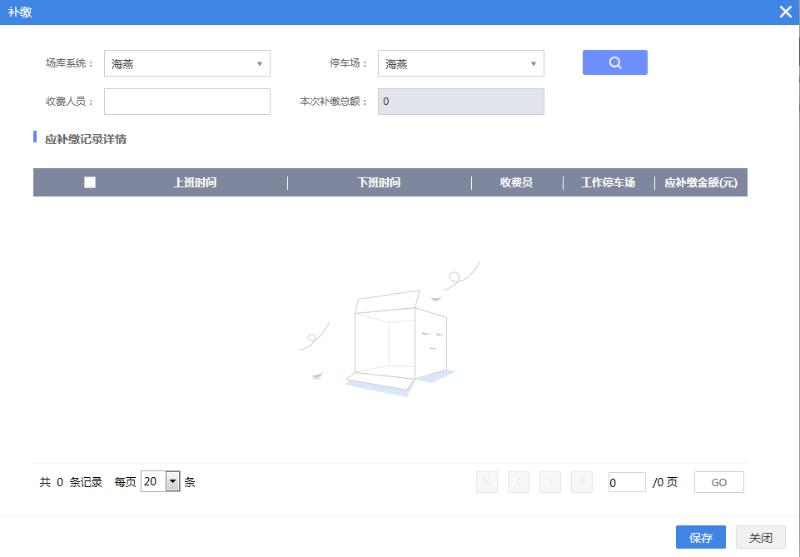Screen dimensions: 800x557
Task: Click the 工作停车场 column header
Action: click(x=608, y=183)
